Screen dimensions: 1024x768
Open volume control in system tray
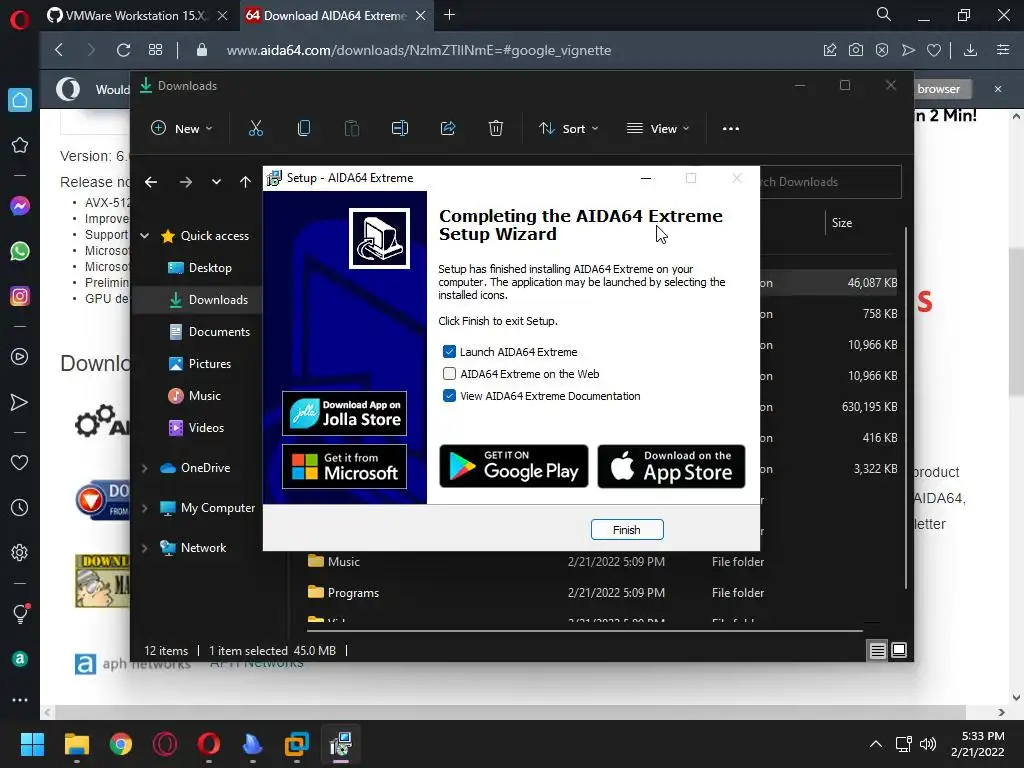pyautogui.click(x=927, y=744)
